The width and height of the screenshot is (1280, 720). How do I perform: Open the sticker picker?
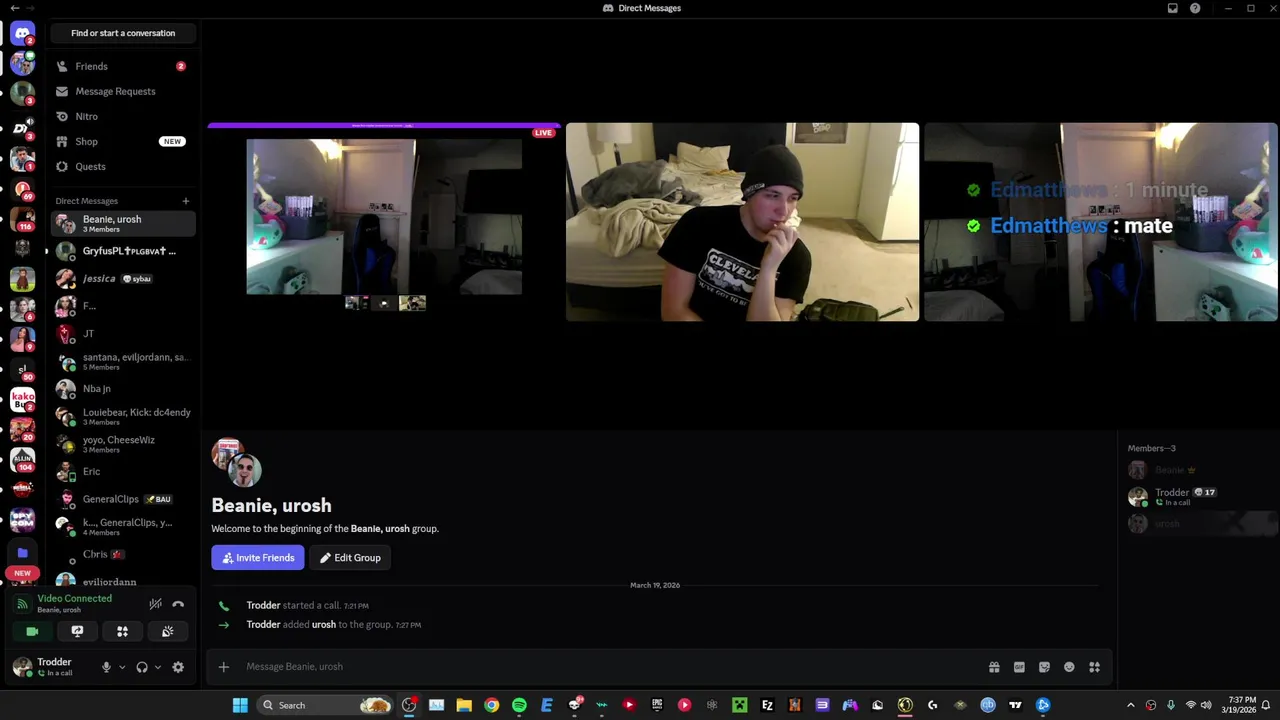[1044, 667]
